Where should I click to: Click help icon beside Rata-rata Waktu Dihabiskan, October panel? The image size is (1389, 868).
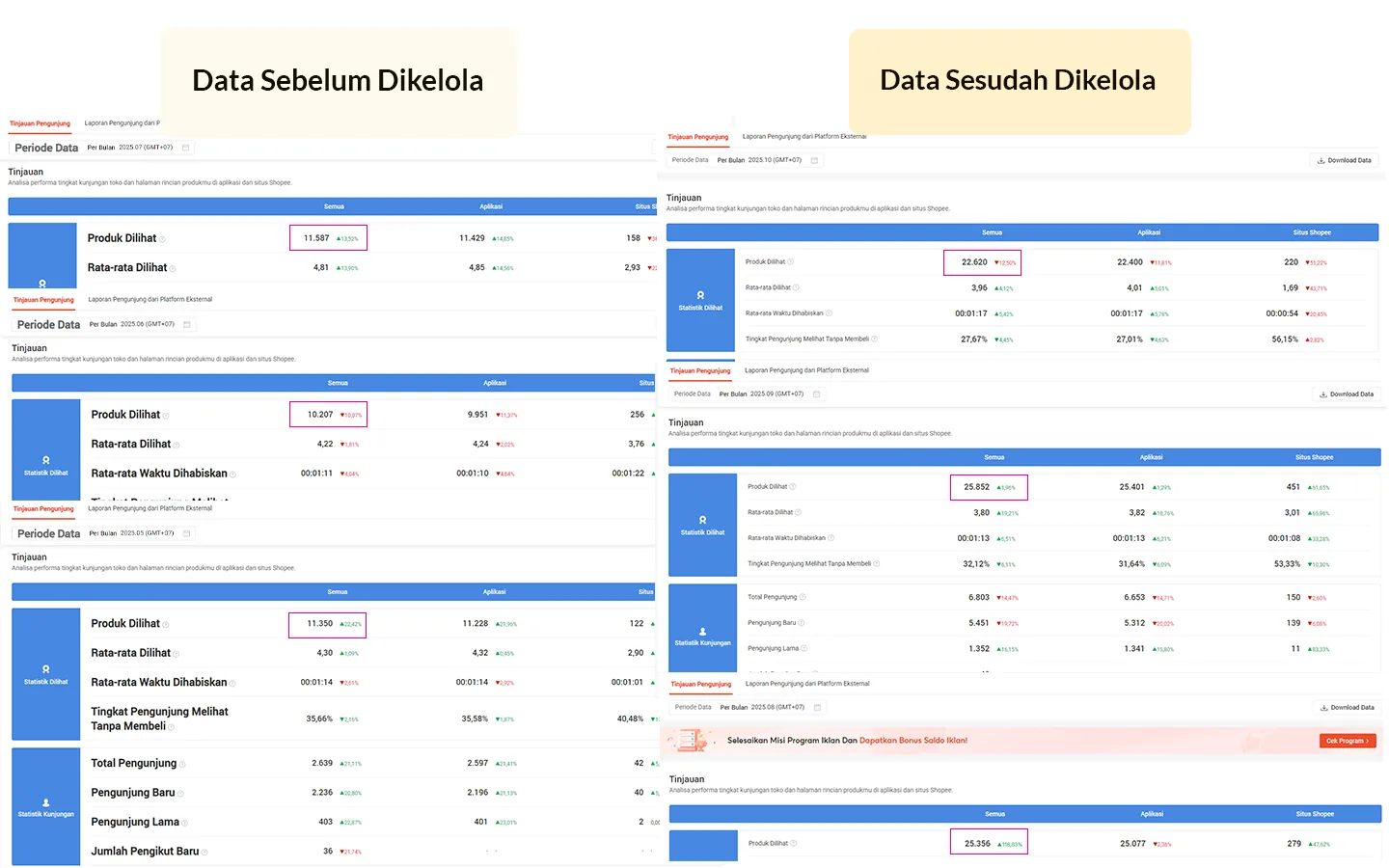click(x=829, y=313)
